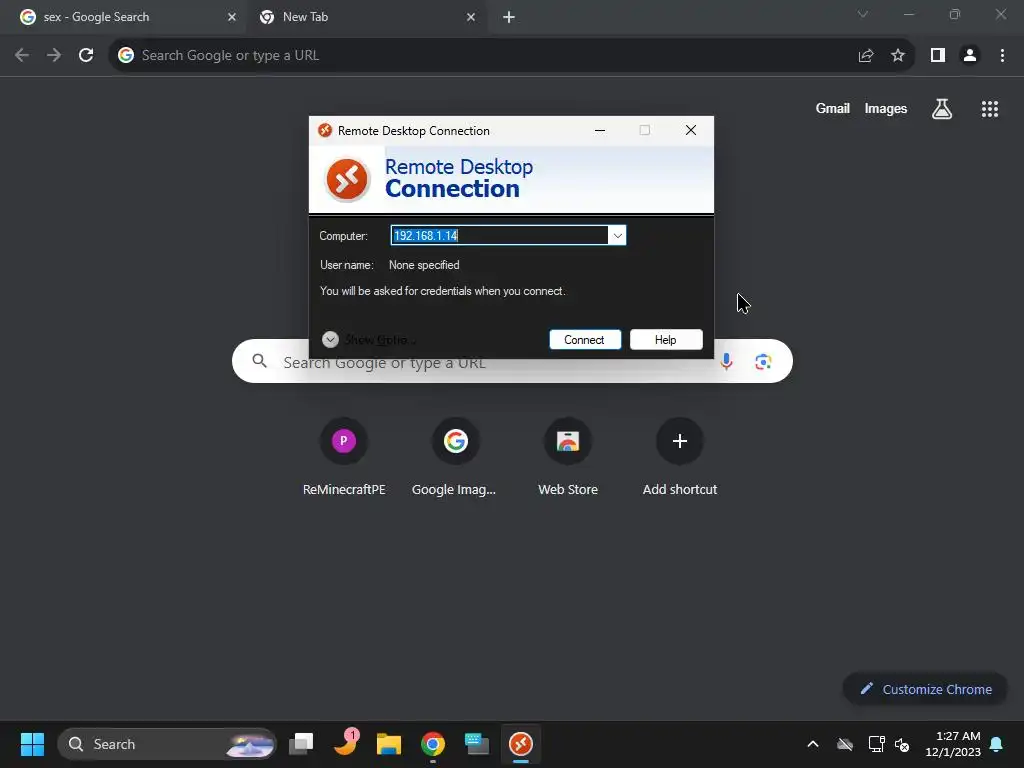Open the ReMinecraftPE shortcut
This screenshot has height=768, width=1024.
[344, 457]
